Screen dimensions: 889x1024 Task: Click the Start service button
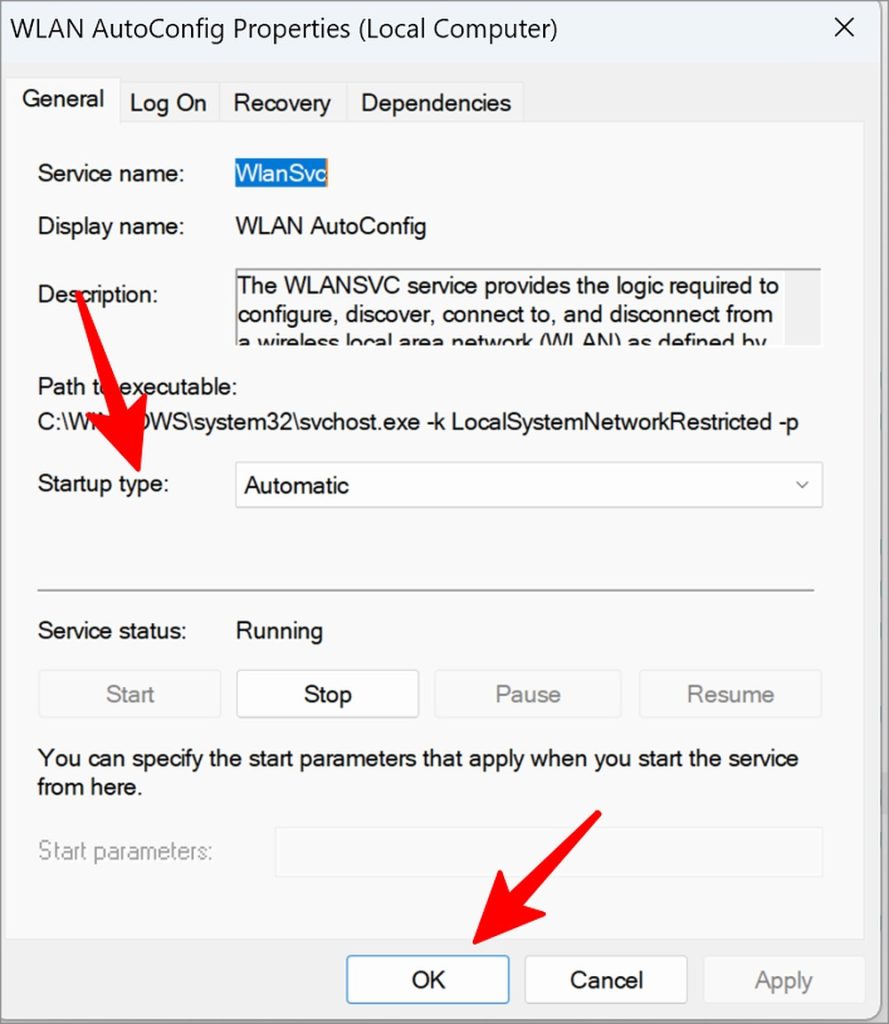130,694
